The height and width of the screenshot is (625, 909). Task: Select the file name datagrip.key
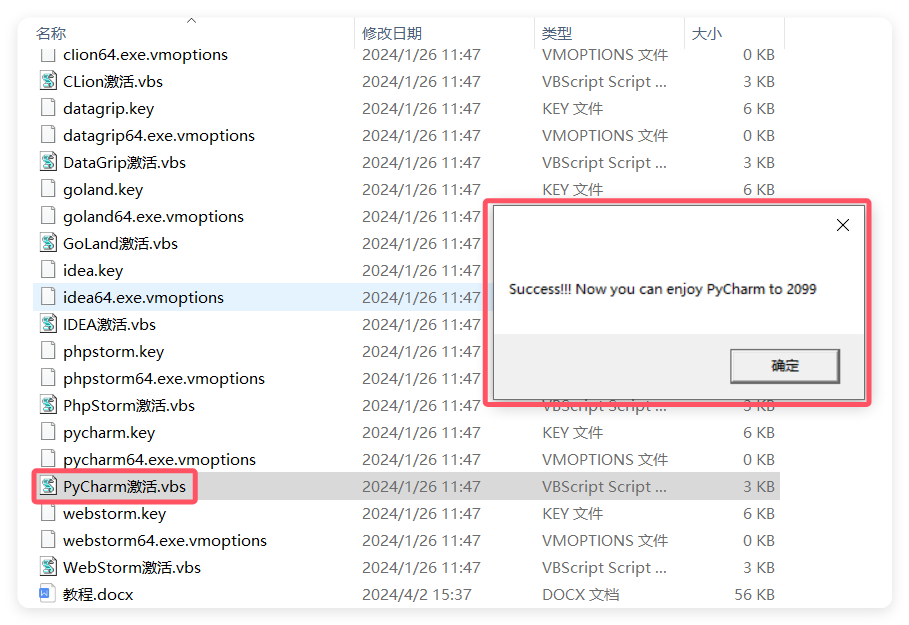pyautogui.click(x=108, y=109)
